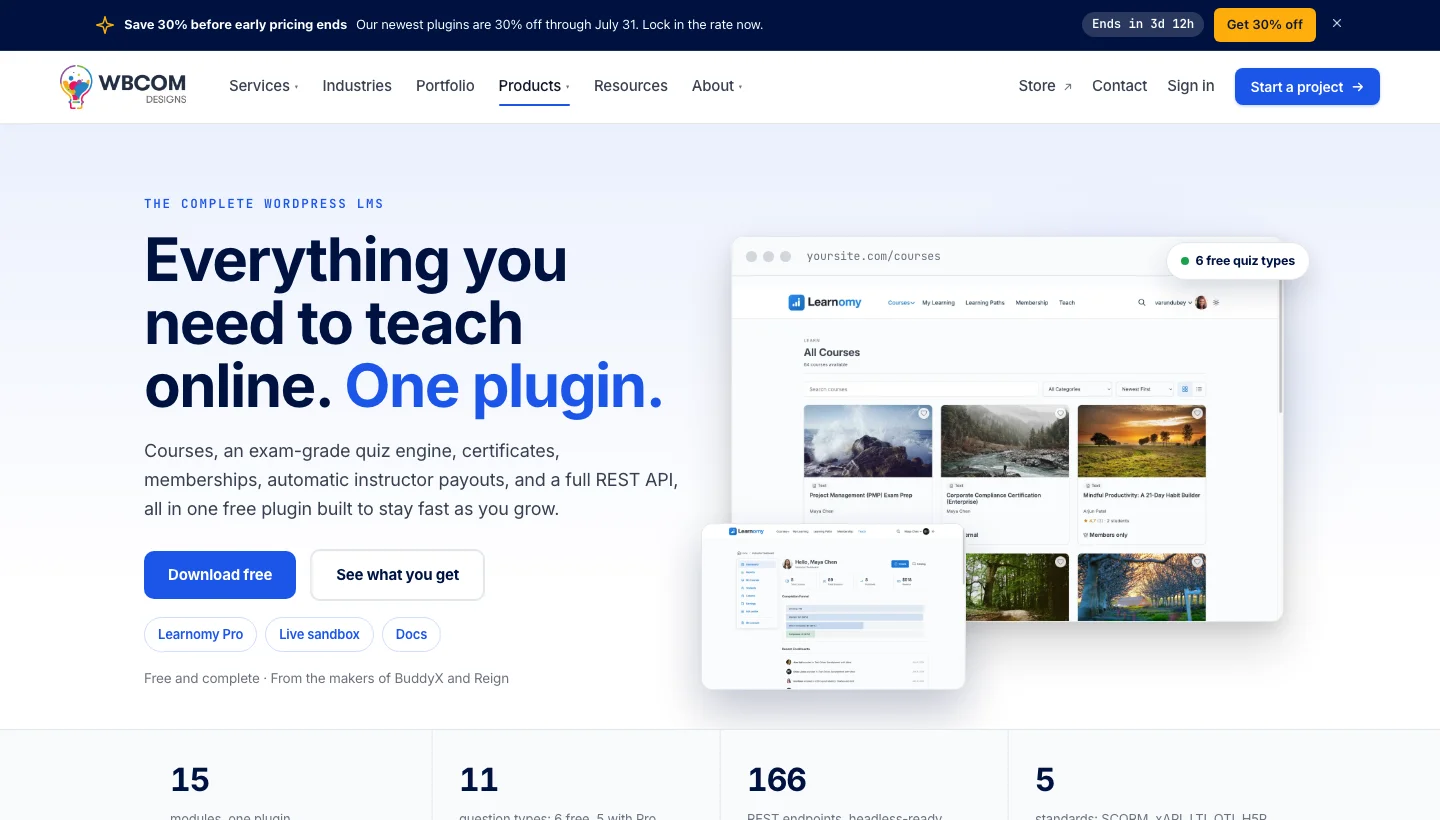This screenshot has height=820, width=1440.
Task: Click the user avatar next to varandubey
Action: [x=1201, y=302]
